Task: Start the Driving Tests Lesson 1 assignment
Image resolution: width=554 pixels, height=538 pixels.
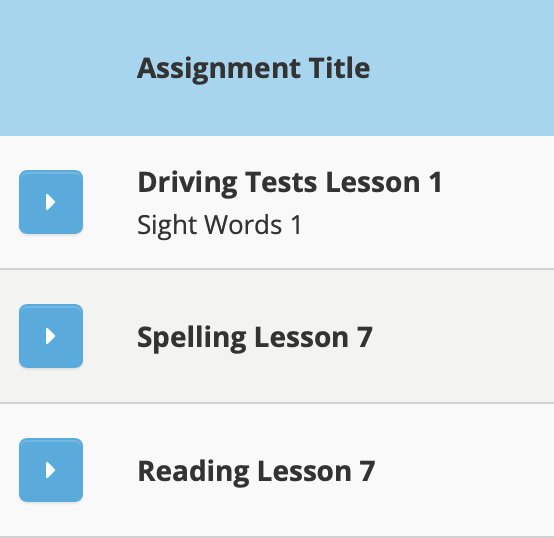Action: pyautogui.click(x=51, y=202)
